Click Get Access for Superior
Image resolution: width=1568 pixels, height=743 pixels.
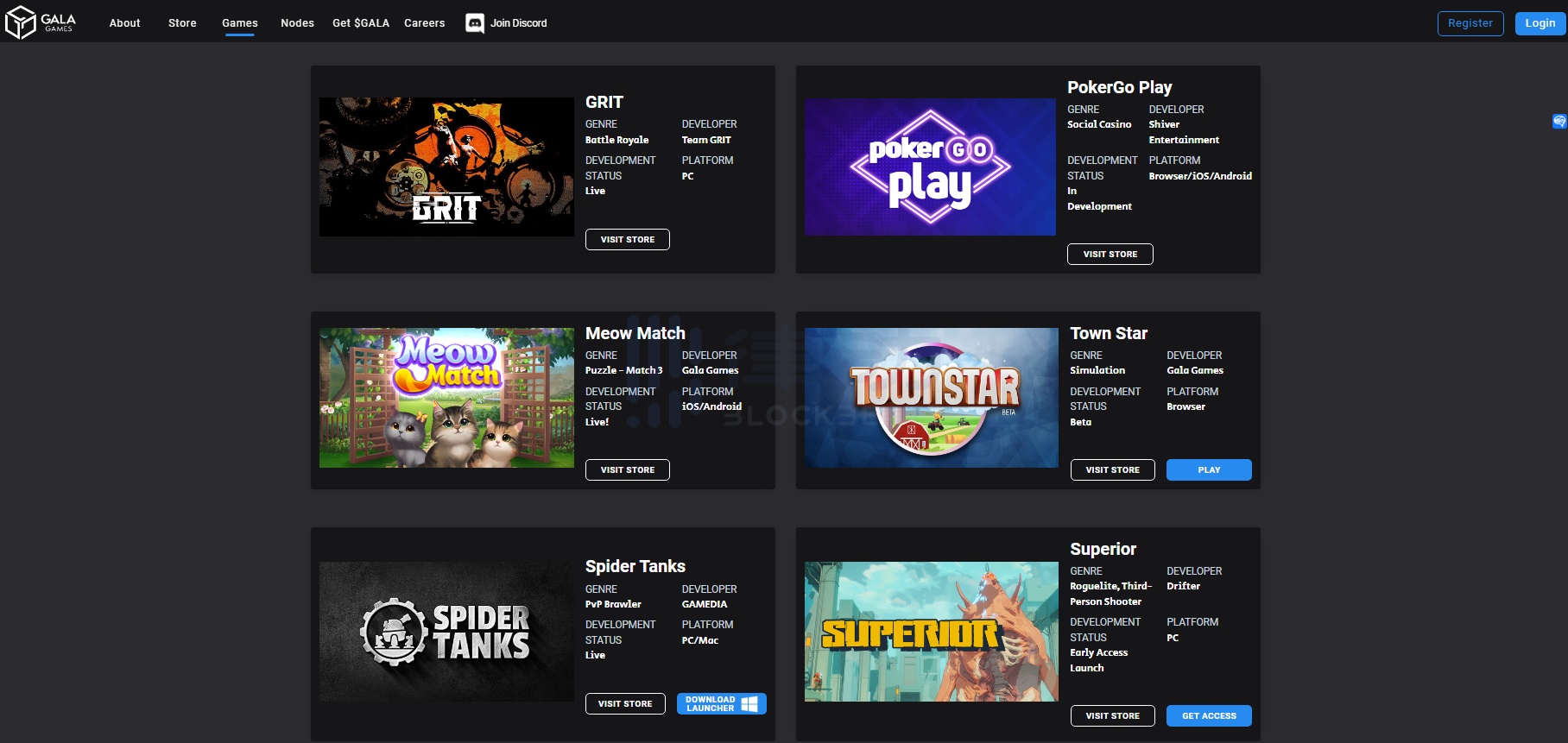1208,716
